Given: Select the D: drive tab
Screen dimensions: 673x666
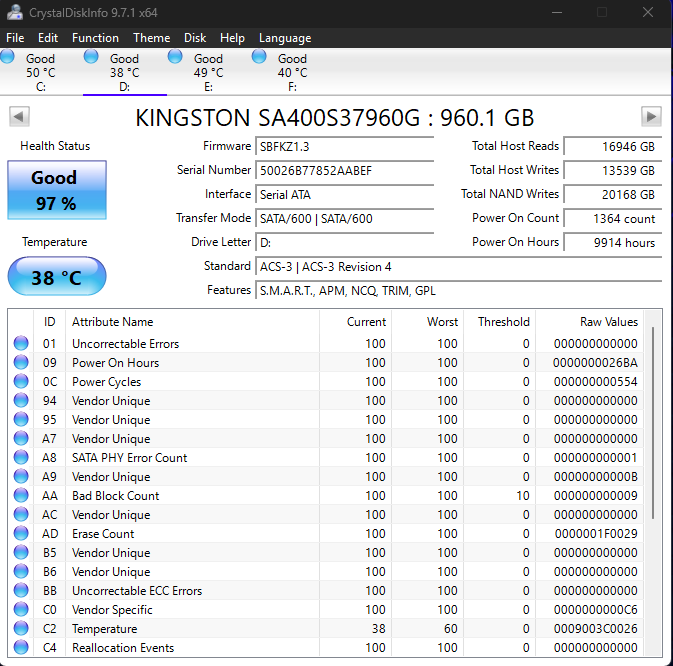Looking at the screenshot, I should pos(124,72).
